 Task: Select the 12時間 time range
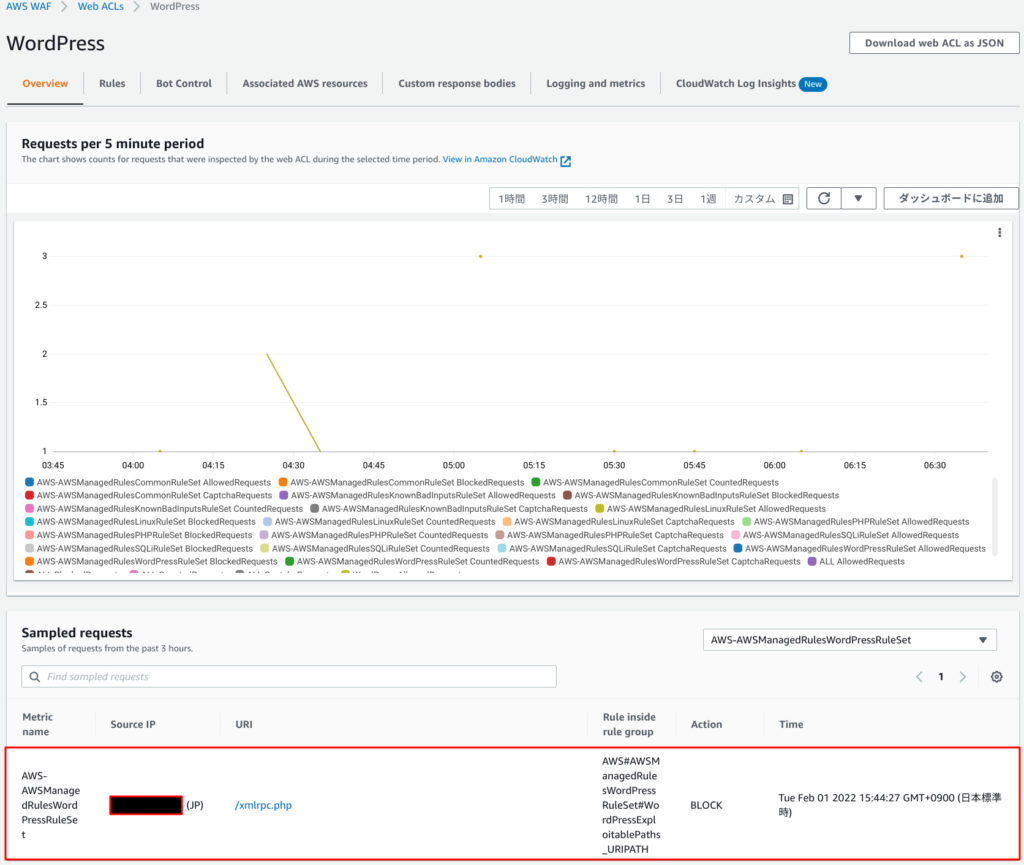[x=601, y=199]
